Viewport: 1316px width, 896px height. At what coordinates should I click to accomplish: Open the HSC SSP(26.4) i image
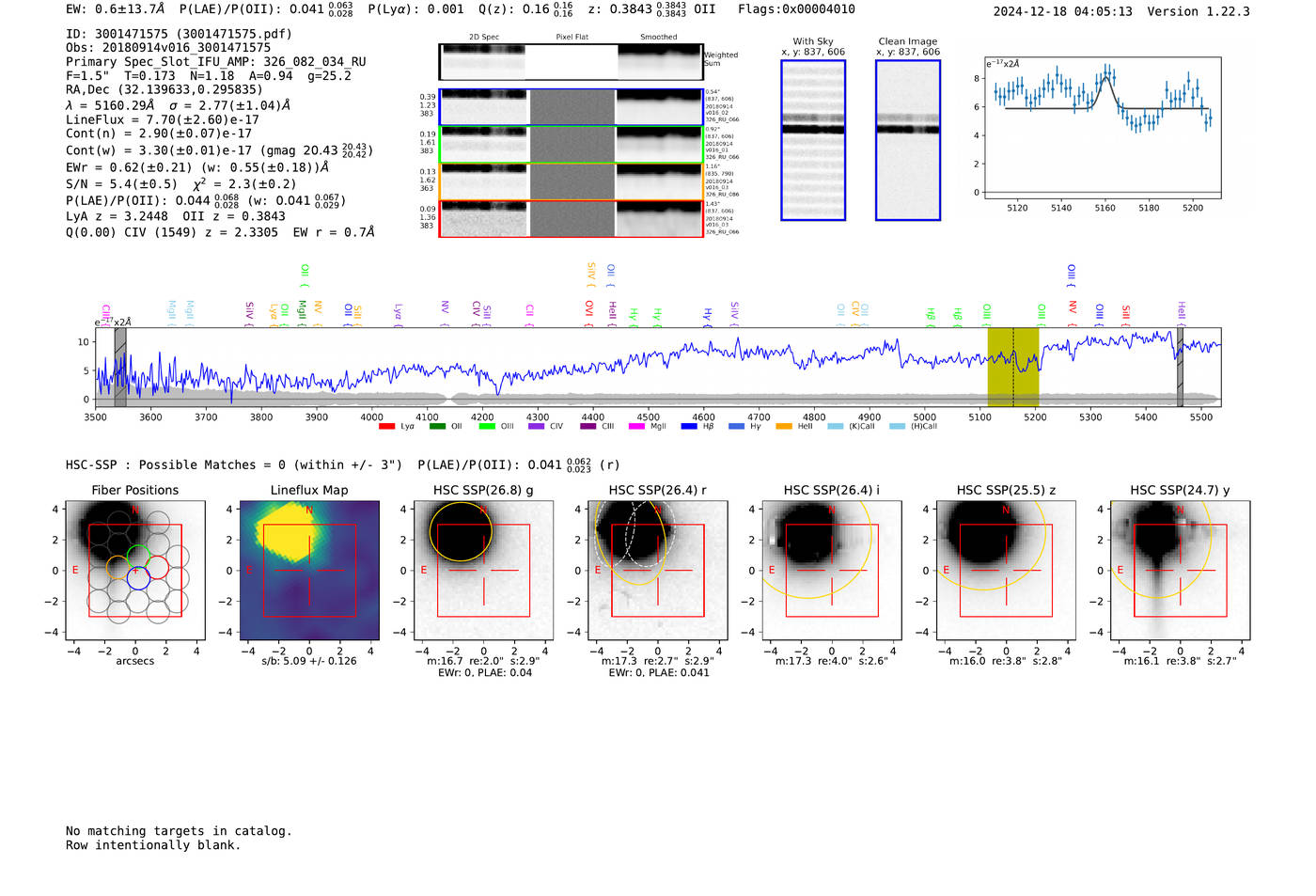point(832,570)
